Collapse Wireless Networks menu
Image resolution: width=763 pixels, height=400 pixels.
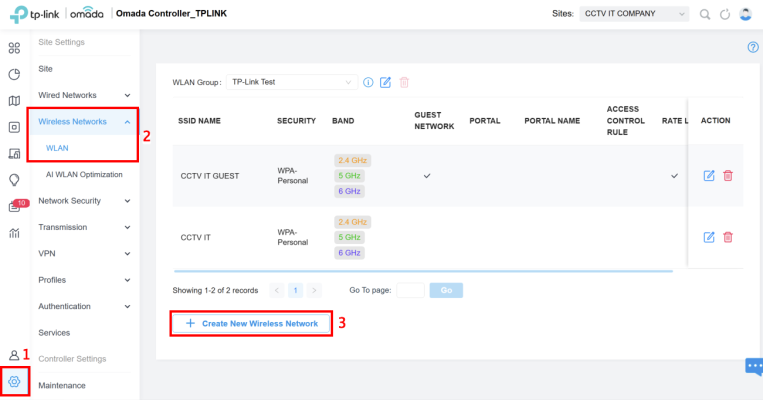click(84, 122)
